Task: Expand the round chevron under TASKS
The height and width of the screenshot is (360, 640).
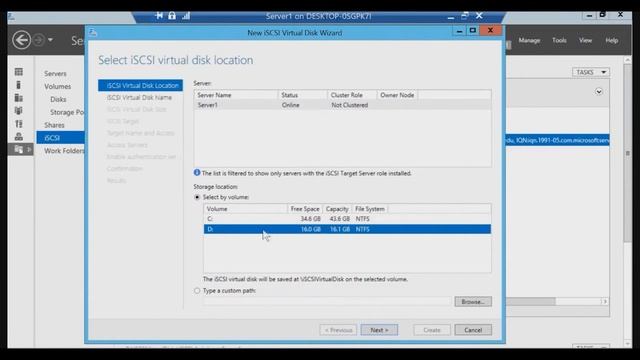Action: tap(598, 91)
